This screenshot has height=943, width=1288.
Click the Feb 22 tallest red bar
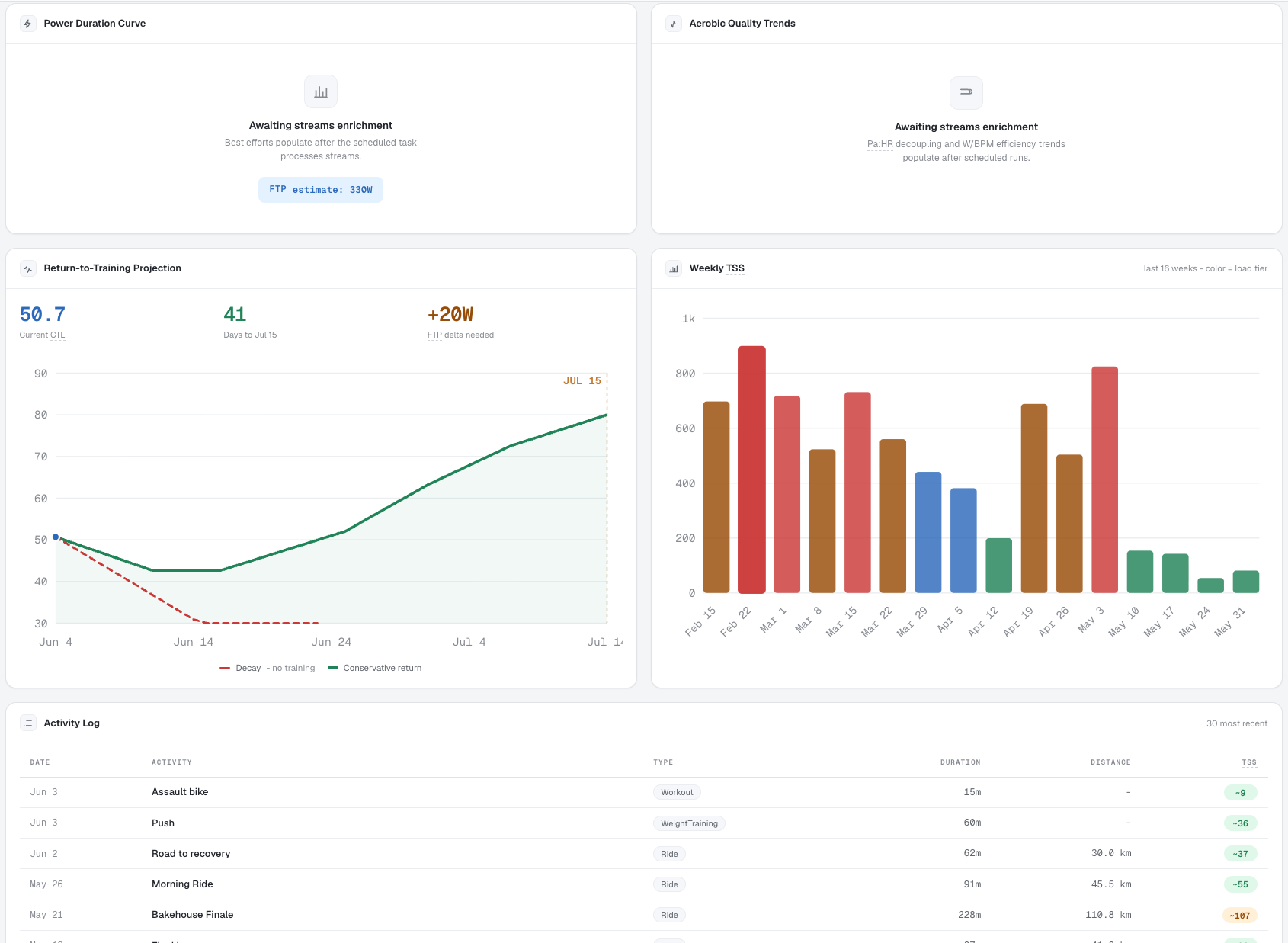tap(751, 470)
